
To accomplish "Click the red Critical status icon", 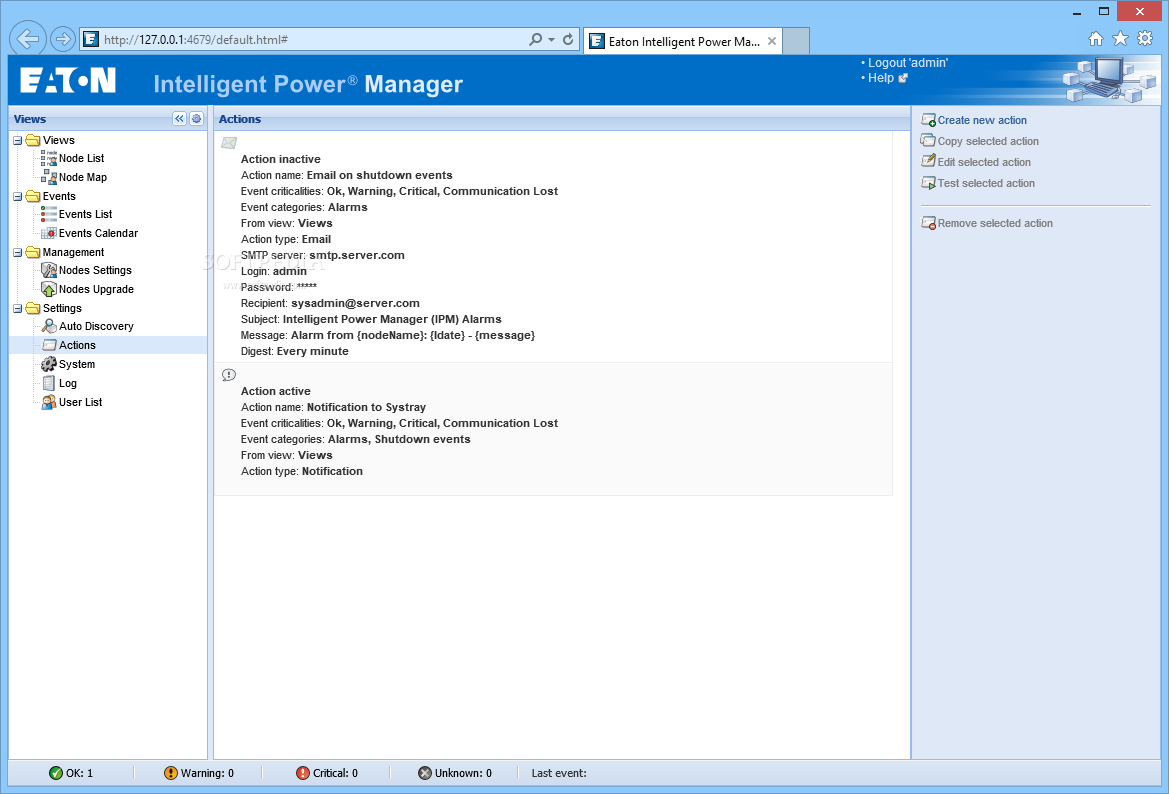I will click(x=303, y=773).
